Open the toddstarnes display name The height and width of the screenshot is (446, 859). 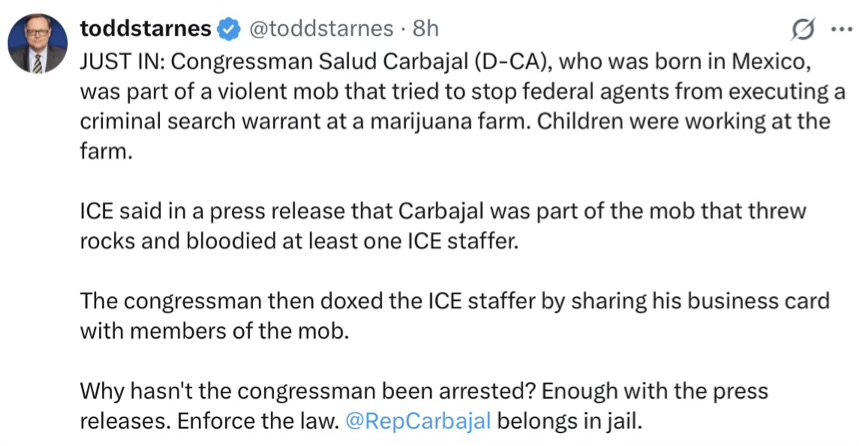146,28
